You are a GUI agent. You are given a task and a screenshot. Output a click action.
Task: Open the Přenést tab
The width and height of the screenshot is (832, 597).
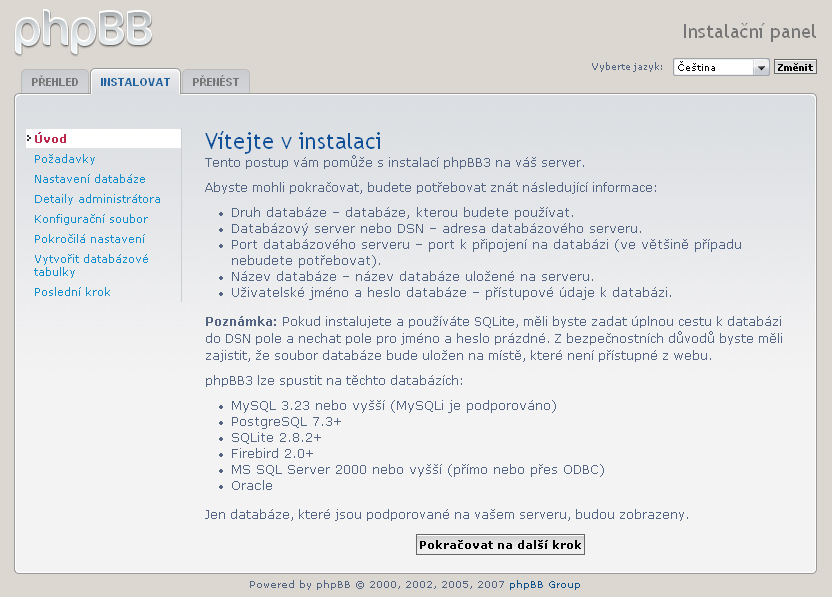(215, 82)
